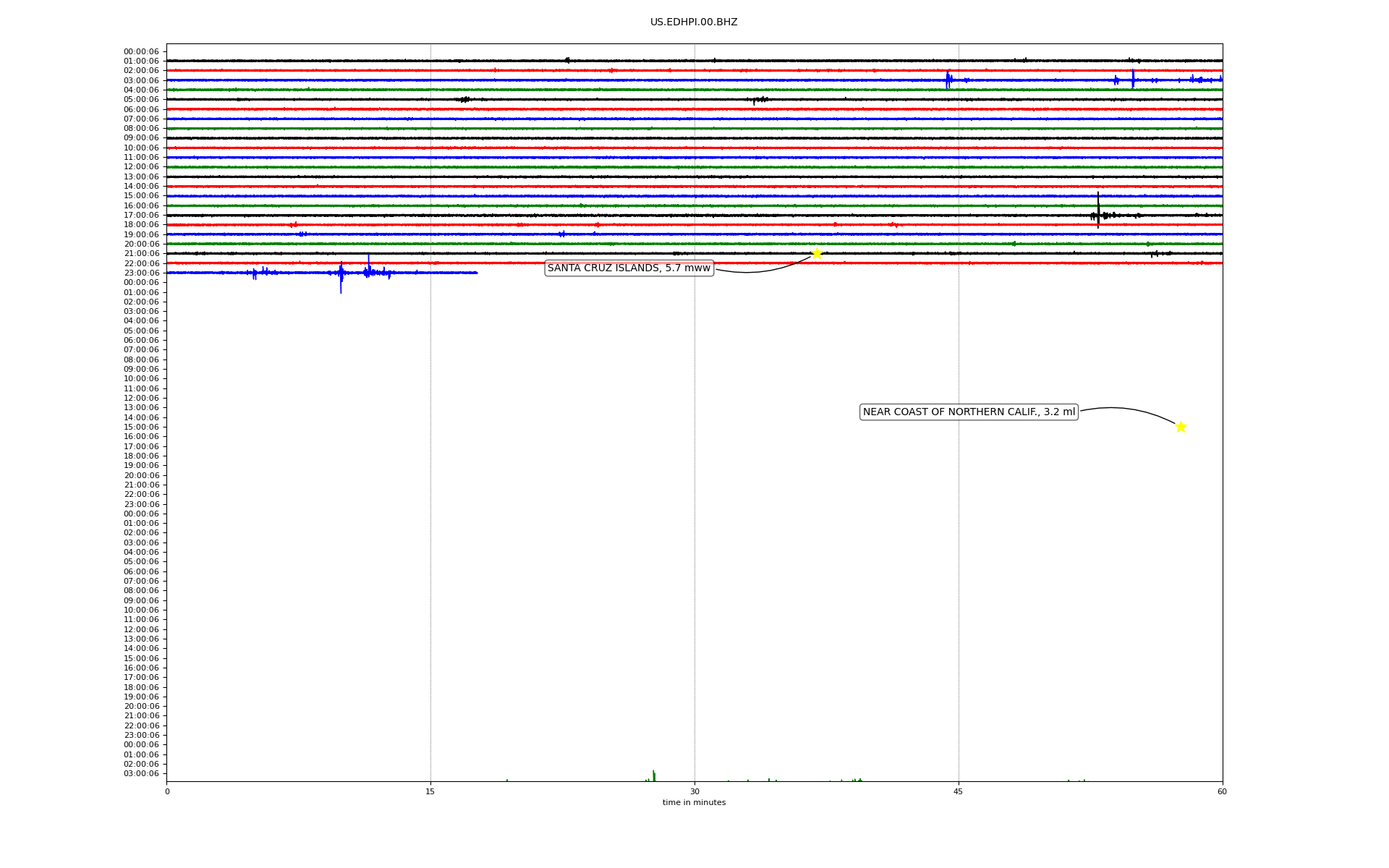Click the 'time in minutes' axis label
Screen dimensions: 1389x868
(x=694, y=803)
